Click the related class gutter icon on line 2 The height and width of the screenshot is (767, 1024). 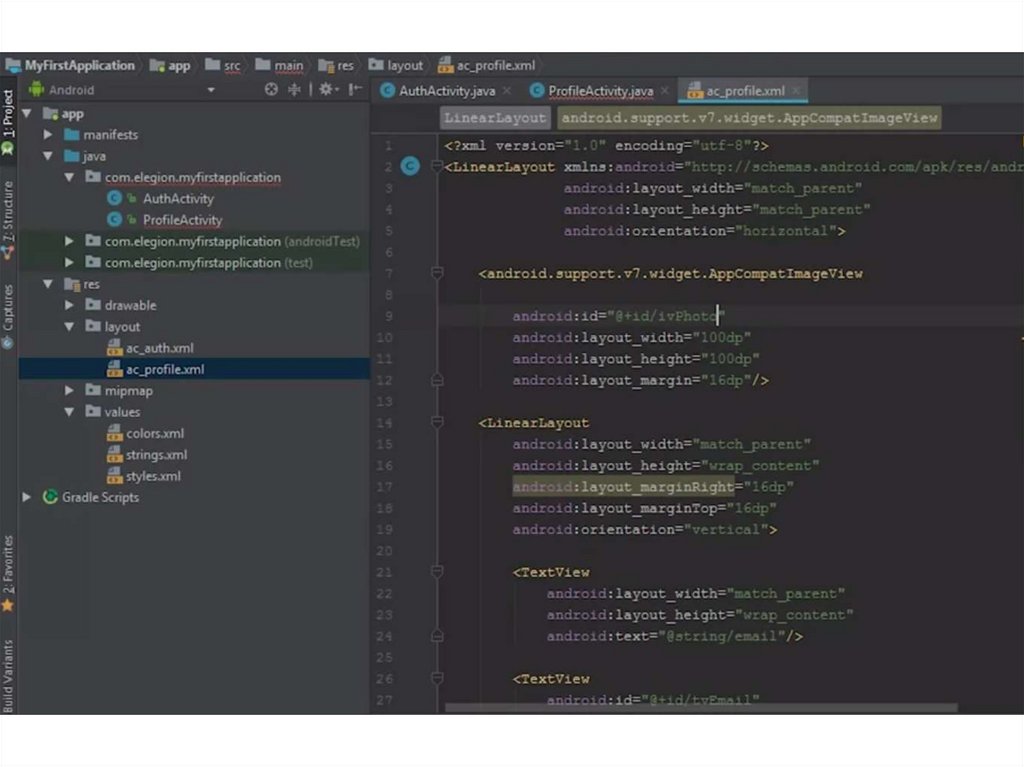coord(409,167)
